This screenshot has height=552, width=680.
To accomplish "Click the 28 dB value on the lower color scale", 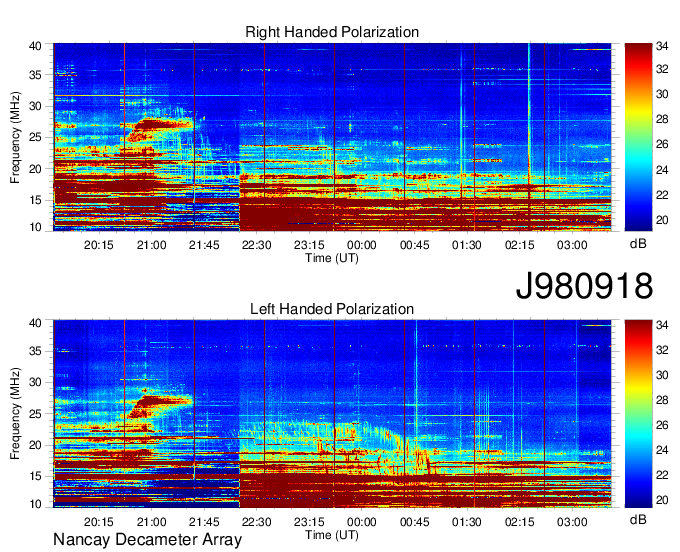I will click(x=662, y=400).
